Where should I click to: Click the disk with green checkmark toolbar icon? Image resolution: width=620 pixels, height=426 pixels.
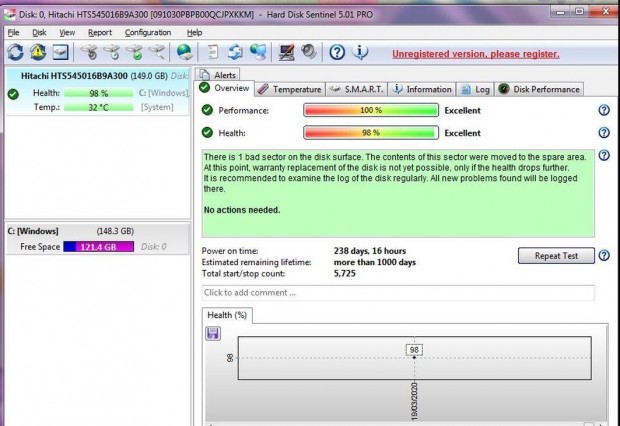point(134,52)
